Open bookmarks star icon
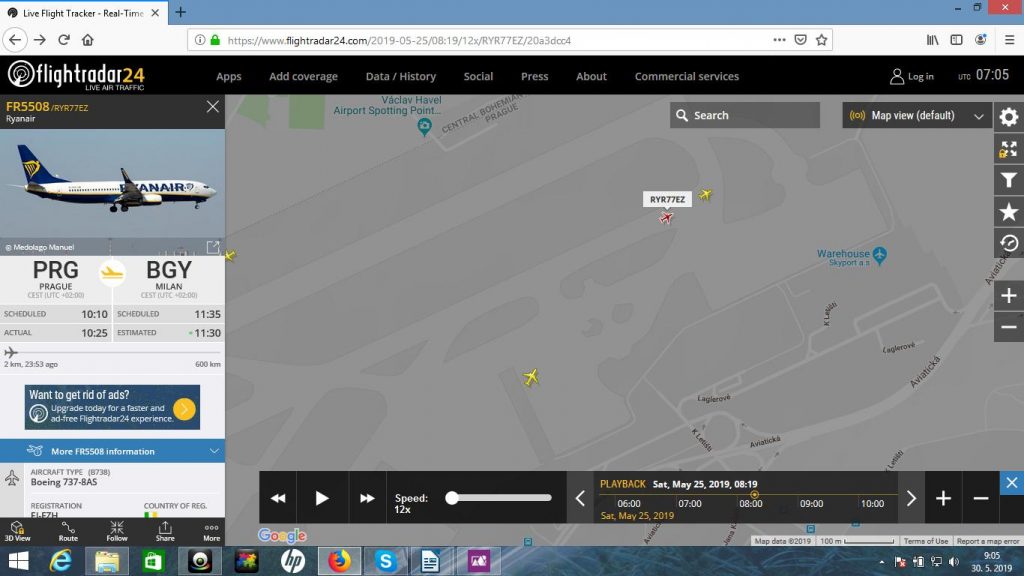 [x=1009, y=212]
